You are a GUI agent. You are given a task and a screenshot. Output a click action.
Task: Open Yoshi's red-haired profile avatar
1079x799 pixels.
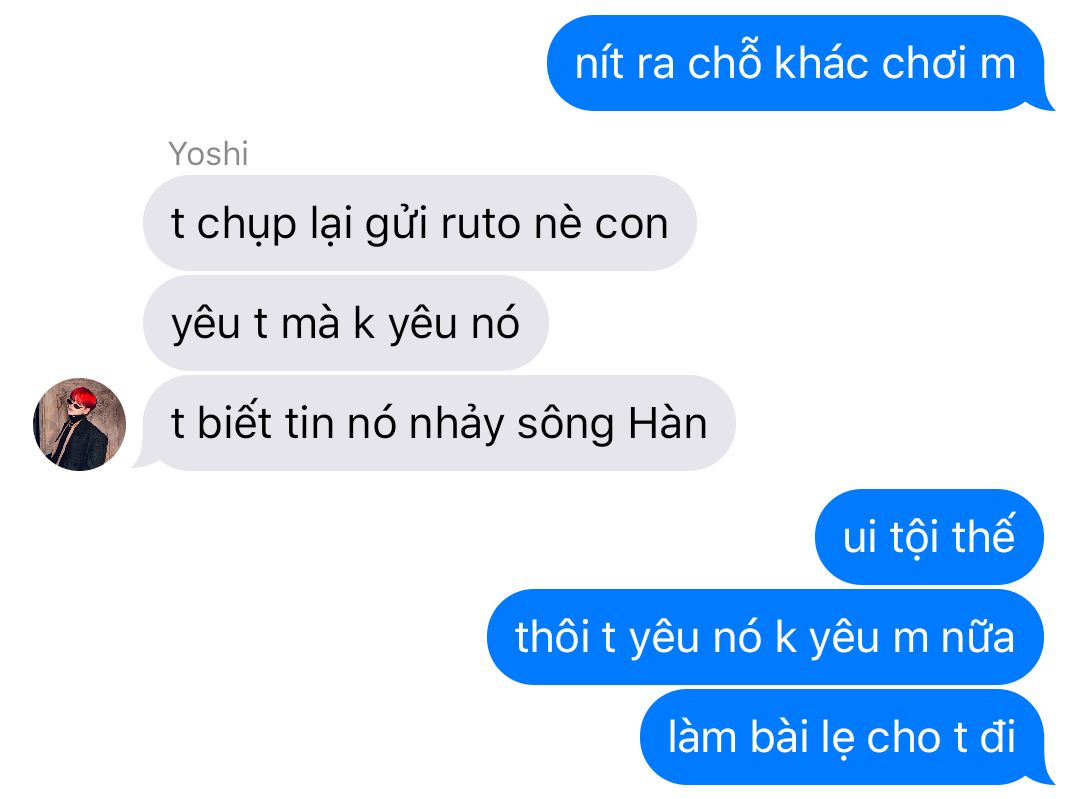point(80,424)
